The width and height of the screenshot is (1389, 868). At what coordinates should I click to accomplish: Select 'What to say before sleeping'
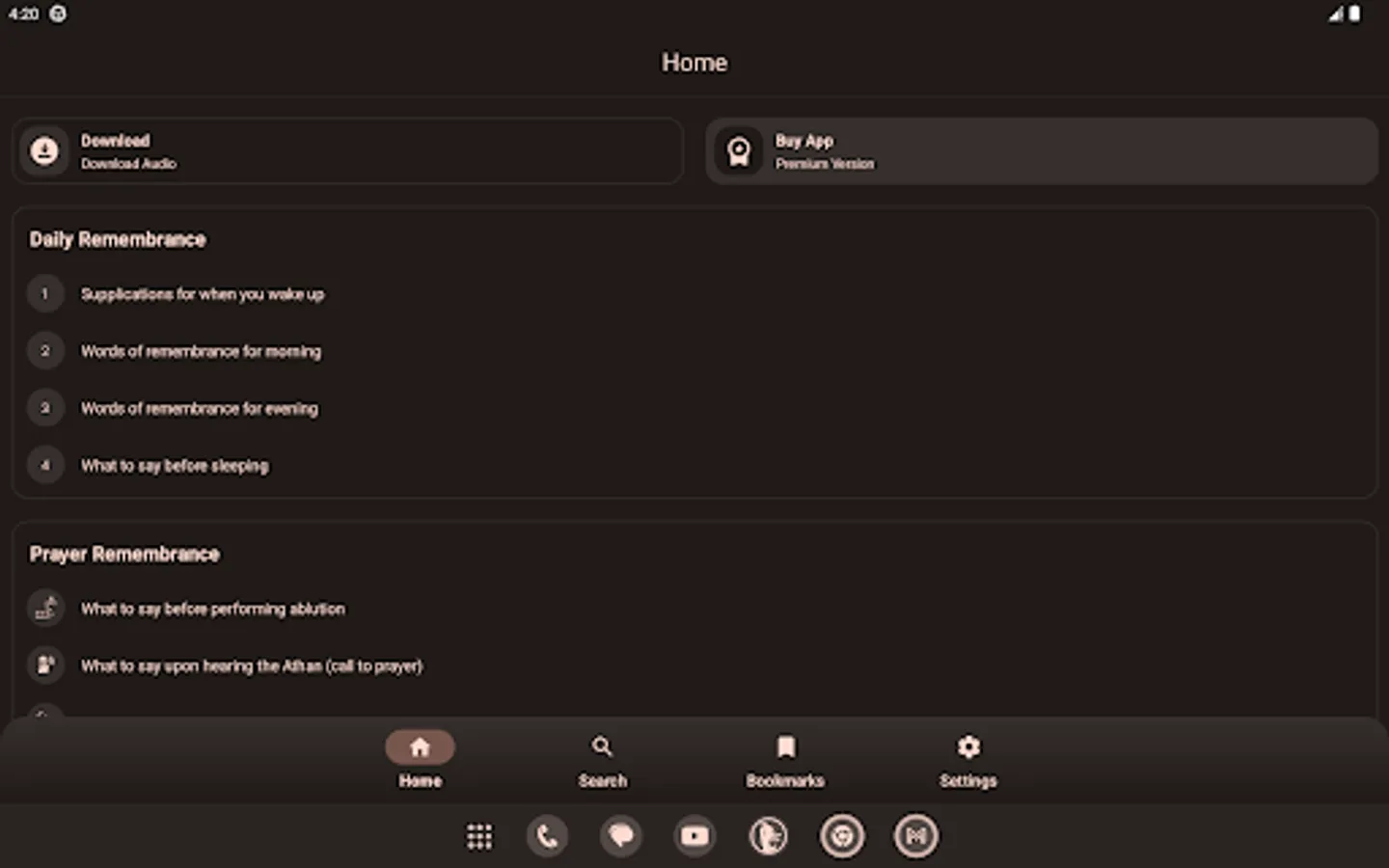pos(175,465)
